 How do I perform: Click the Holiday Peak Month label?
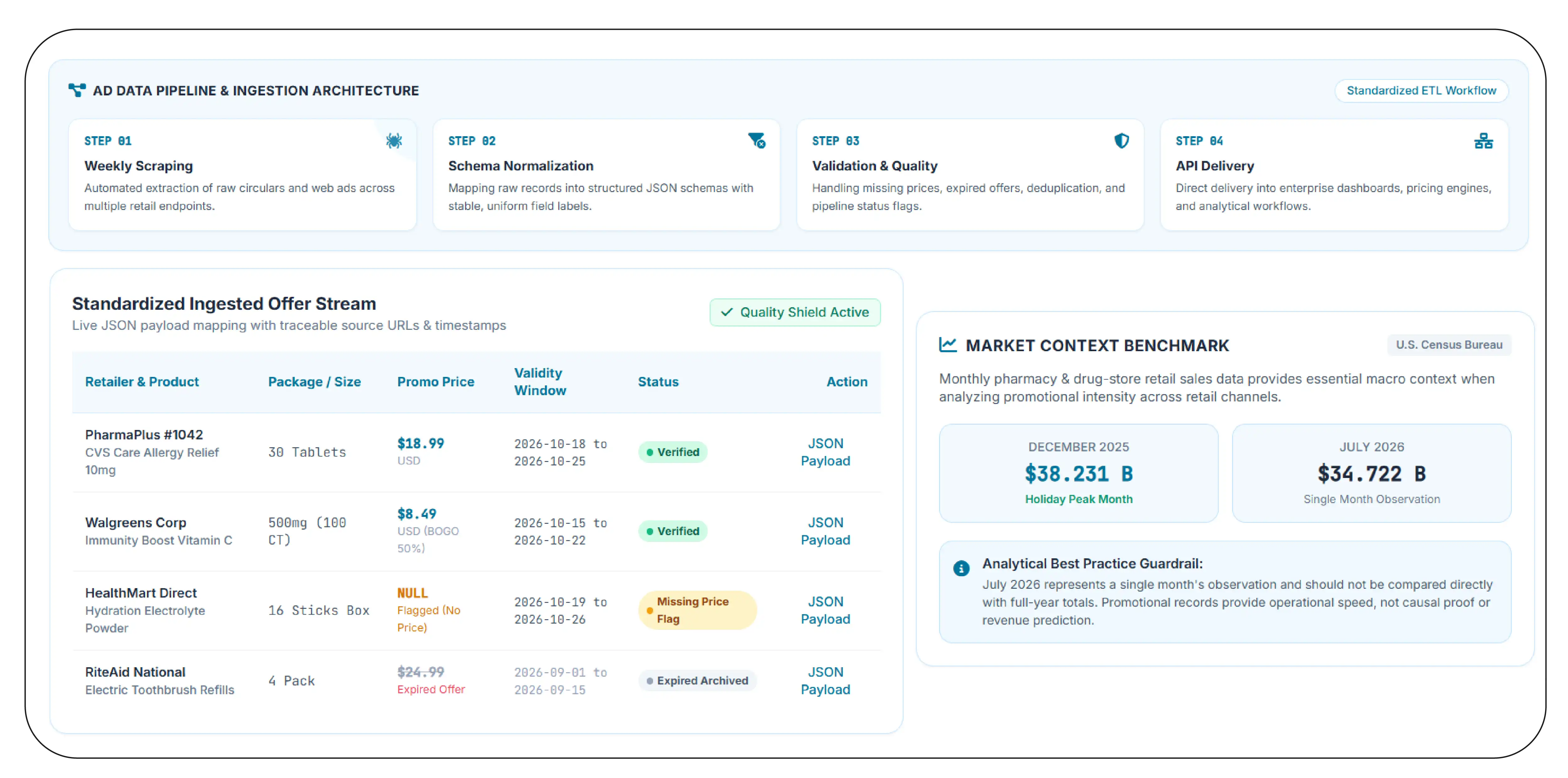[x=1078, y=499]
